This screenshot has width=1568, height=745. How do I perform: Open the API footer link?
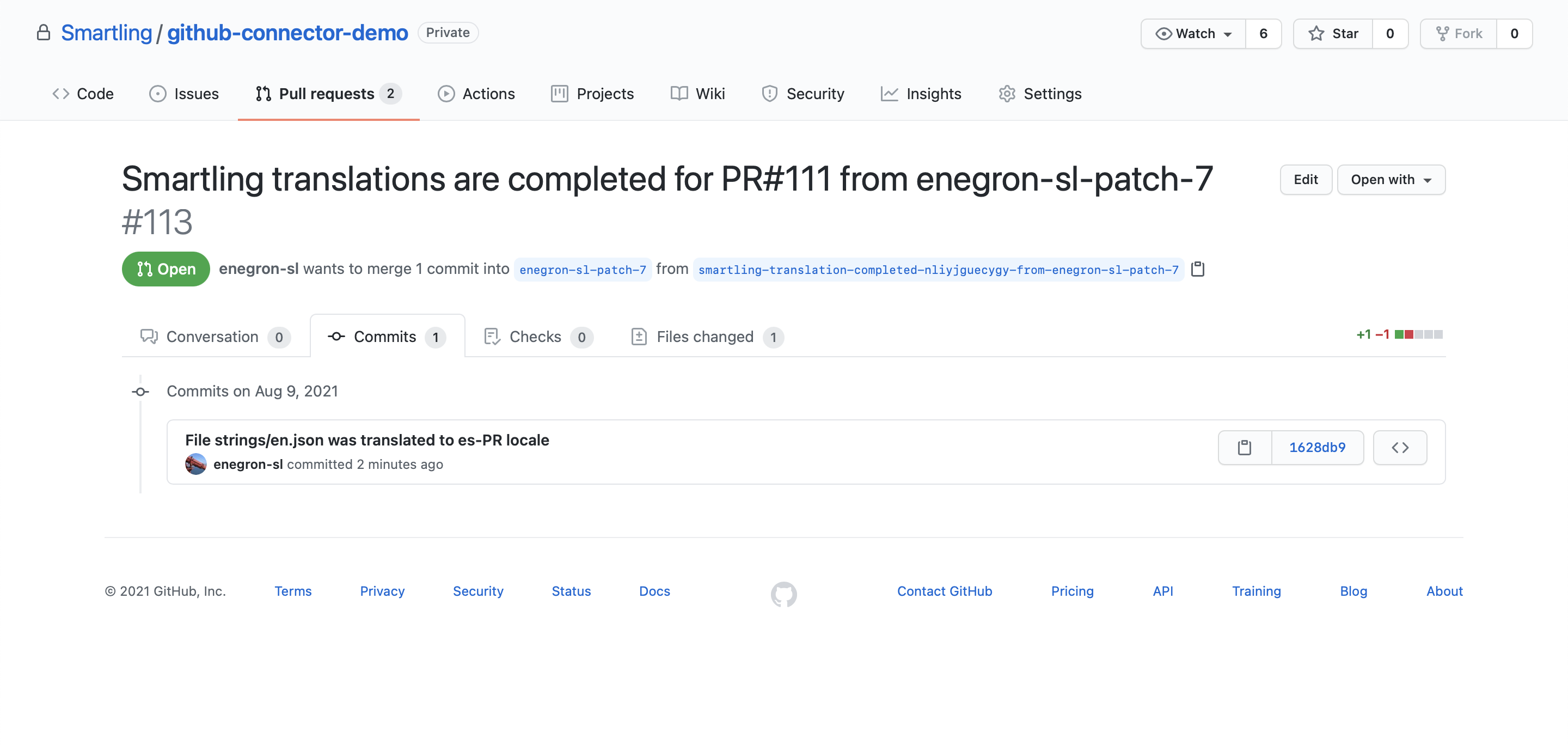[x=1162, y=591]
